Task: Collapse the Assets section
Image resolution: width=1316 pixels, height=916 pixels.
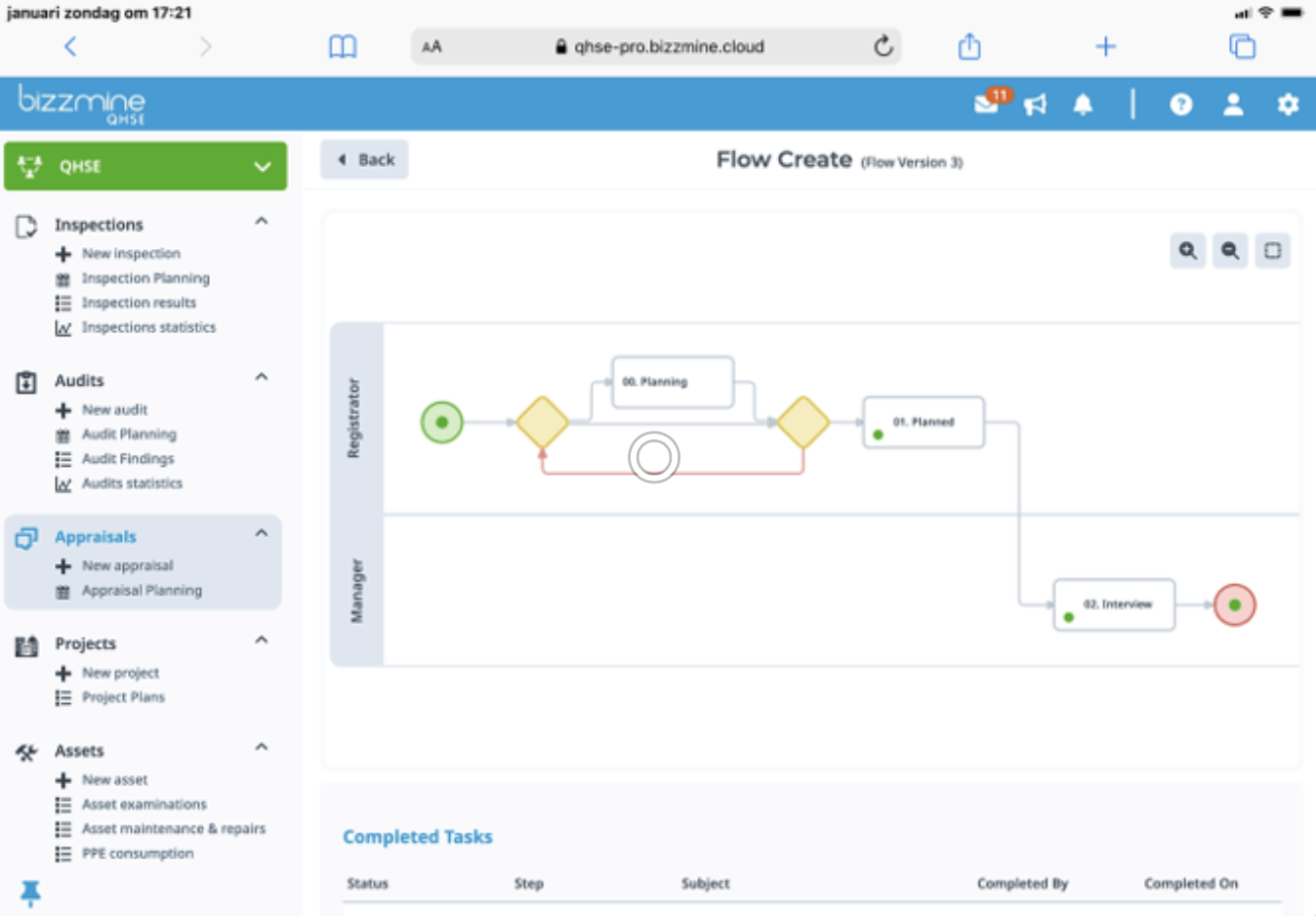Action: tap(262, 747)
